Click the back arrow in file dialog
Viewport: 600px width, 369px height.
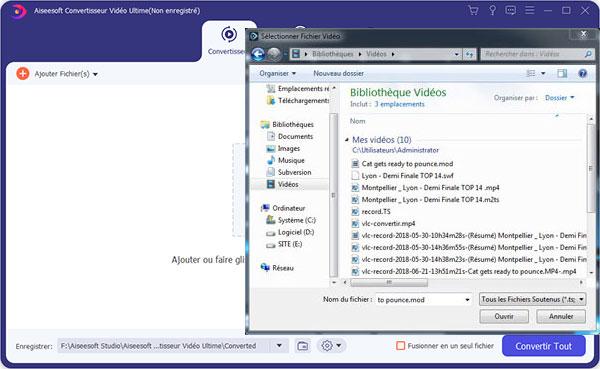pos(258,54)
